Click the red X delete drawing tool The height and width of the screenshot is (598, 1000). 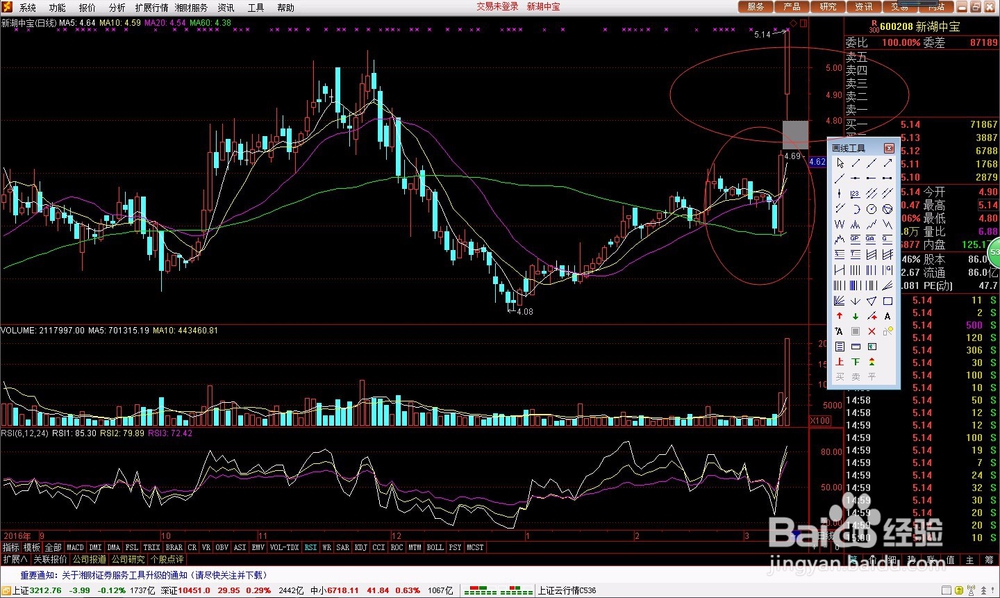871,331
